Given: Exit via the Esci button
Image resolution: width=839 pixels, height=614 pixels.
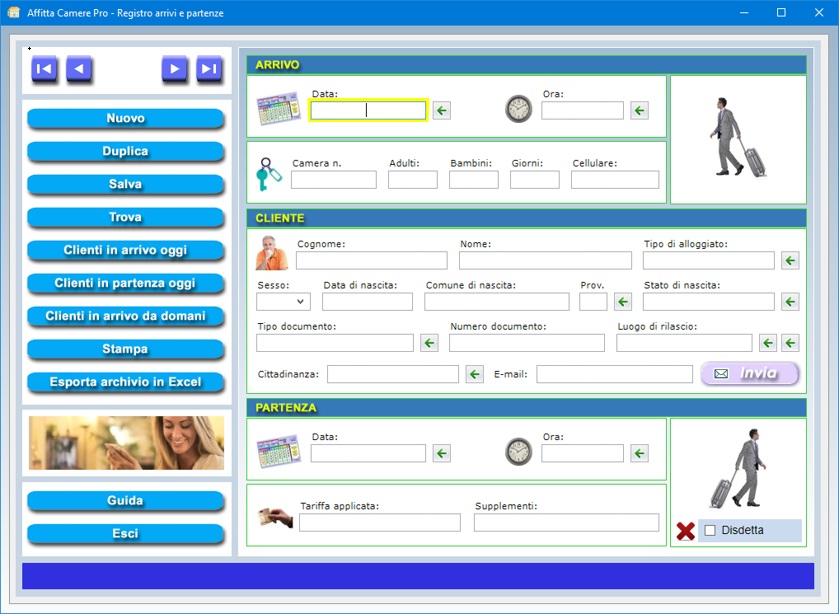Looking at the screenshot, I should (x=125, y=534).
